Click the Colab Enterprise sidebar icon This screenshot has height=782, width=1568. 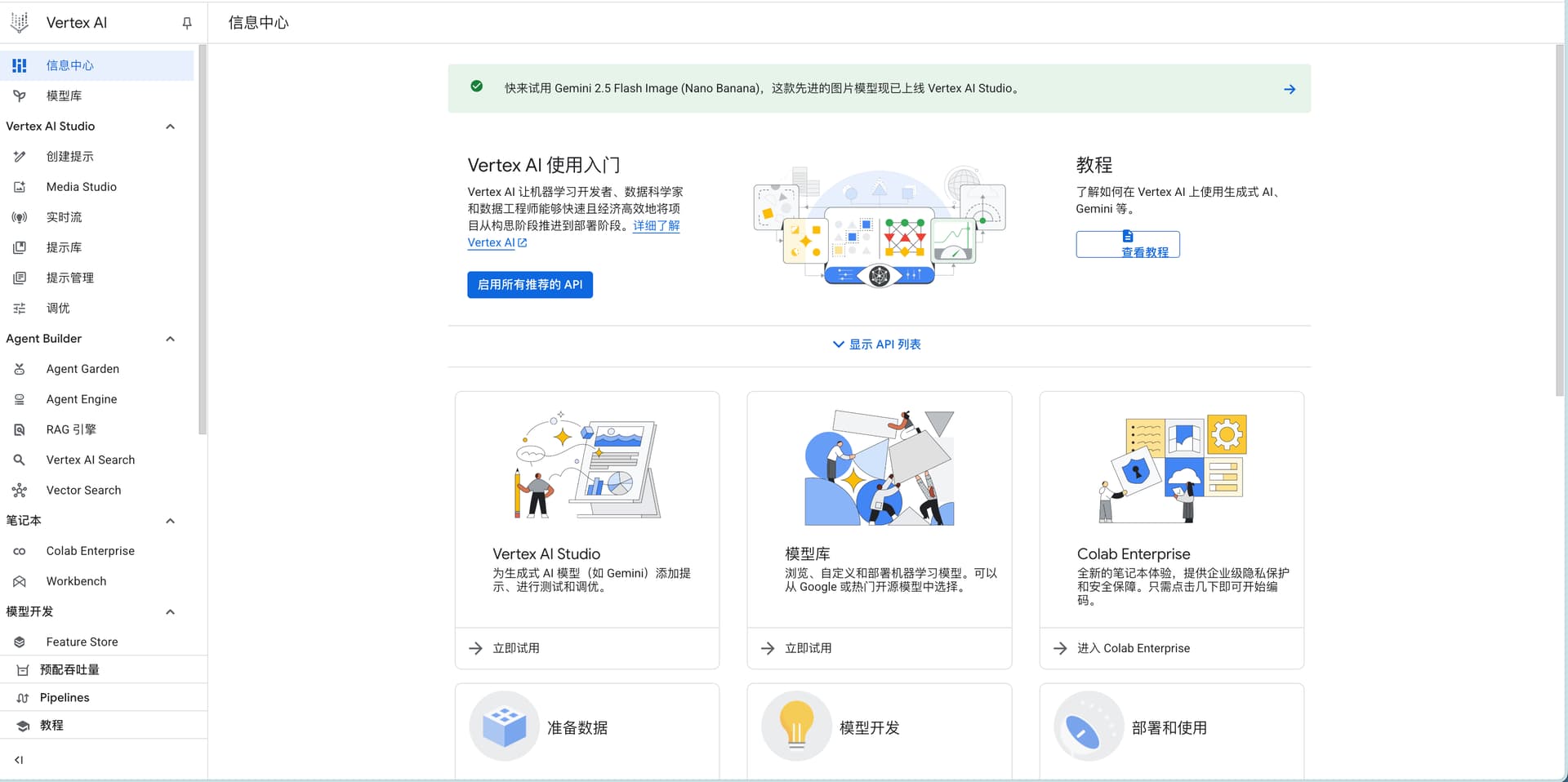[x=20, y=551]
